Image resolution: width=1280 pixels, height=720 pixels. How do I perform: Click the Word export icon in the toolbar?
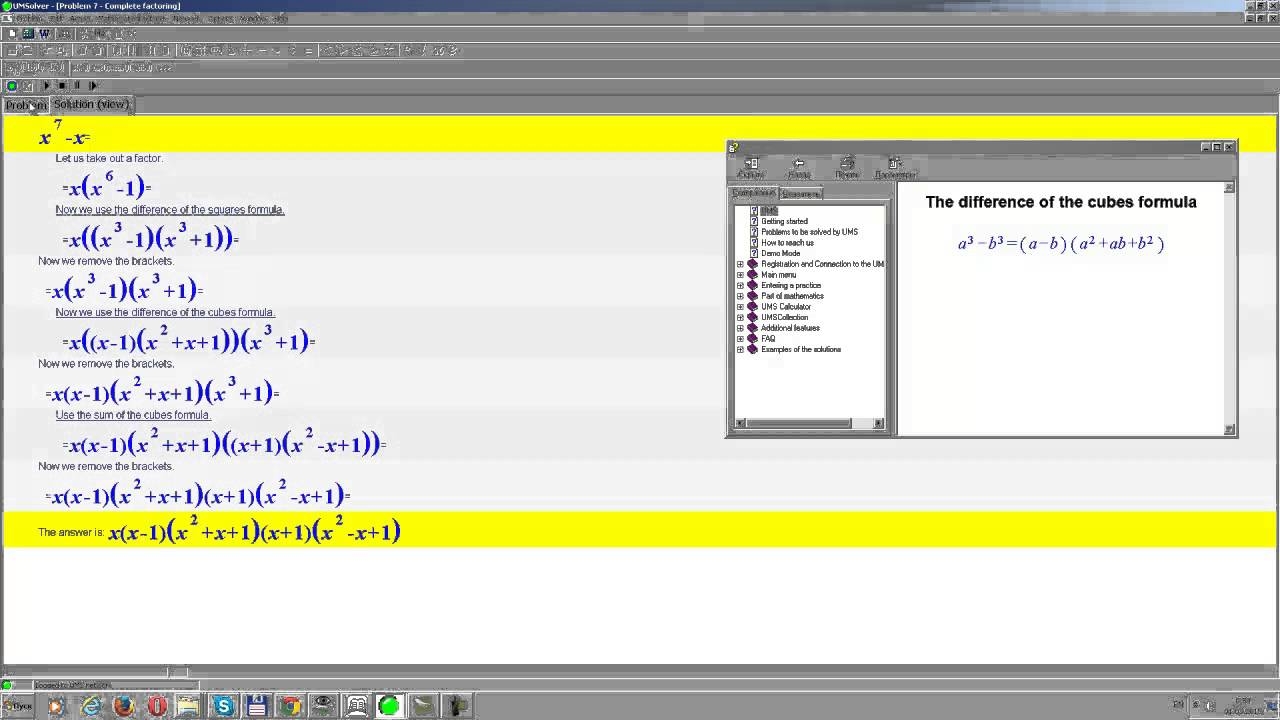[x=44, y=33]
